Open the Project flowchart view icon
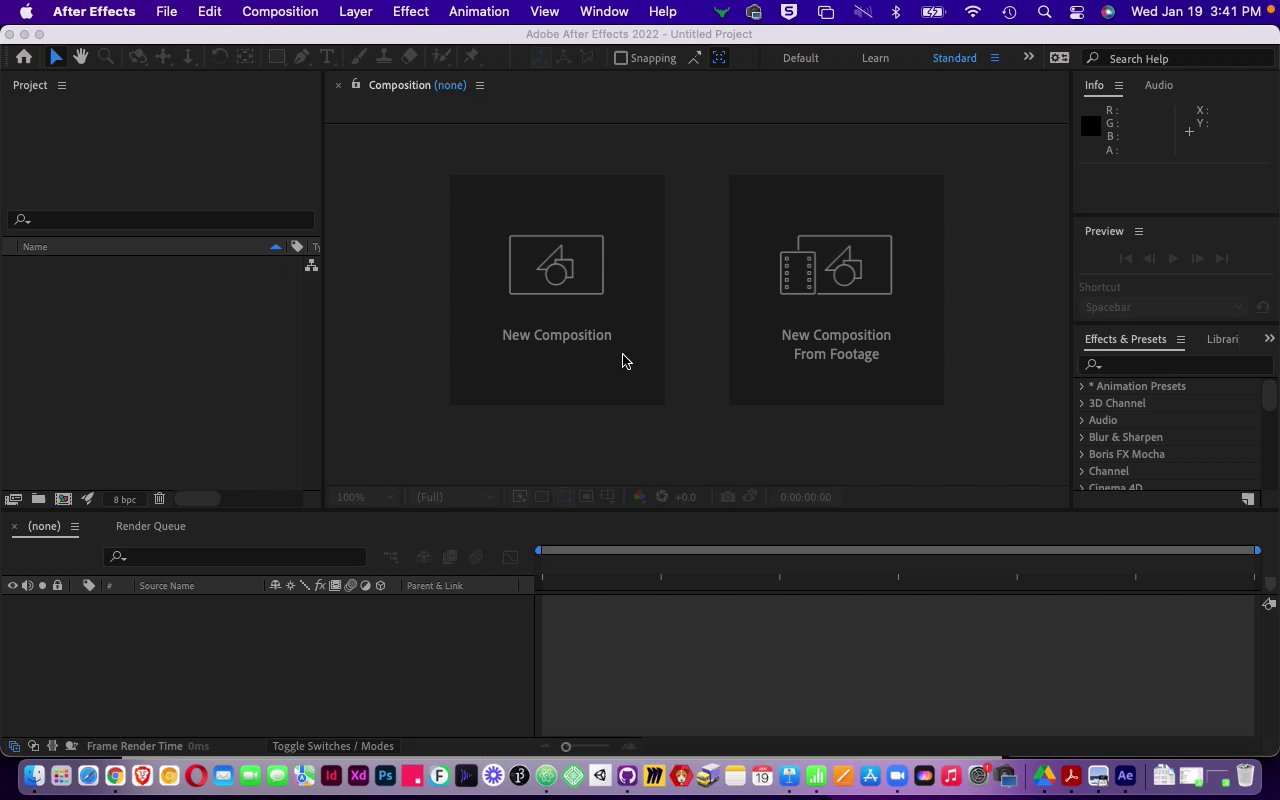This screenshot has height=800, width=1280. [x=311, y=265]
